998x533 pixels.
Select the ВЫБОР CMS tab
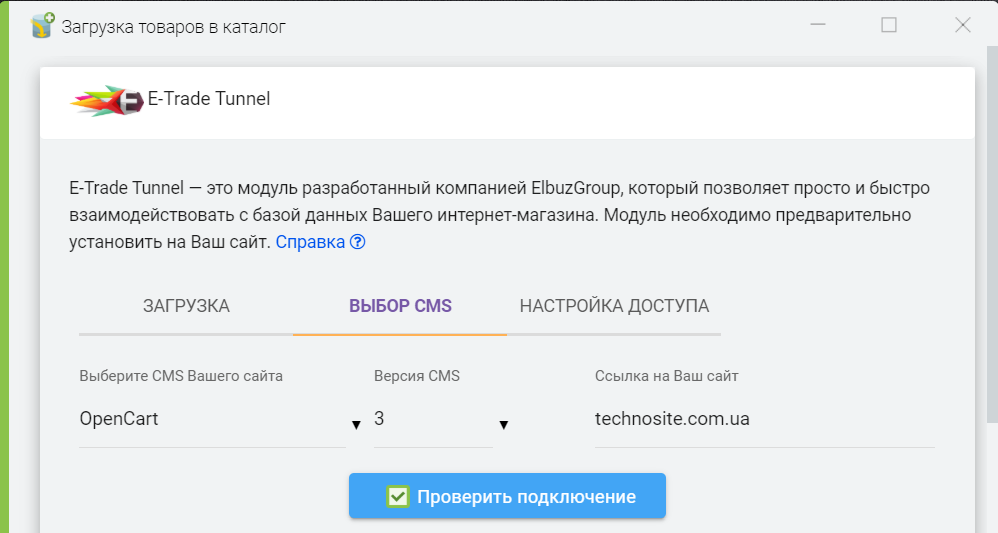400,306
